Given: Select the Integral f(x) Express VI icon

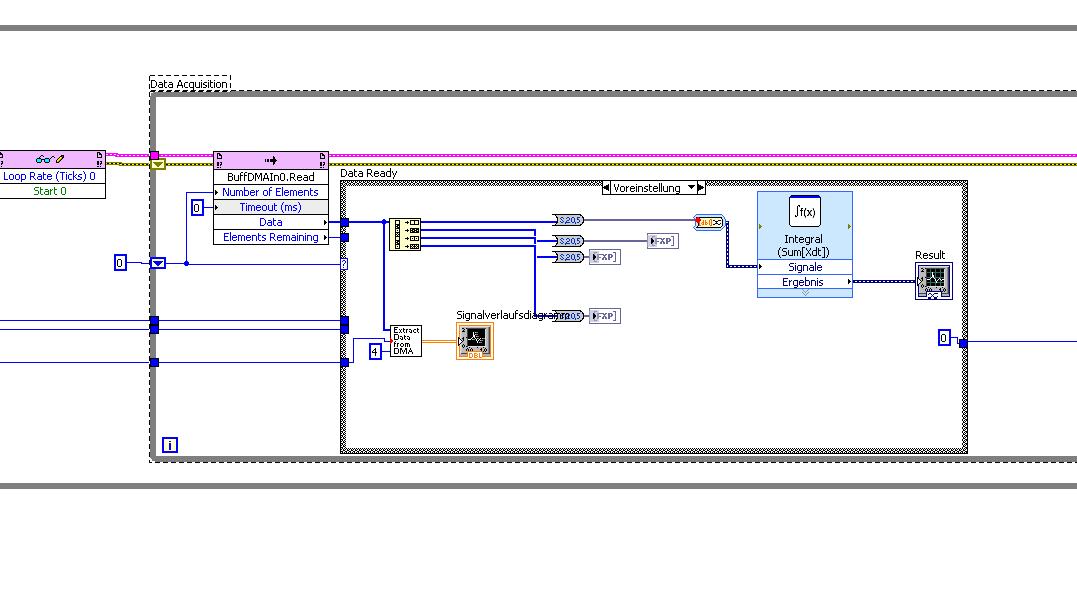Looking at the screenshot, I should [804, 212].
